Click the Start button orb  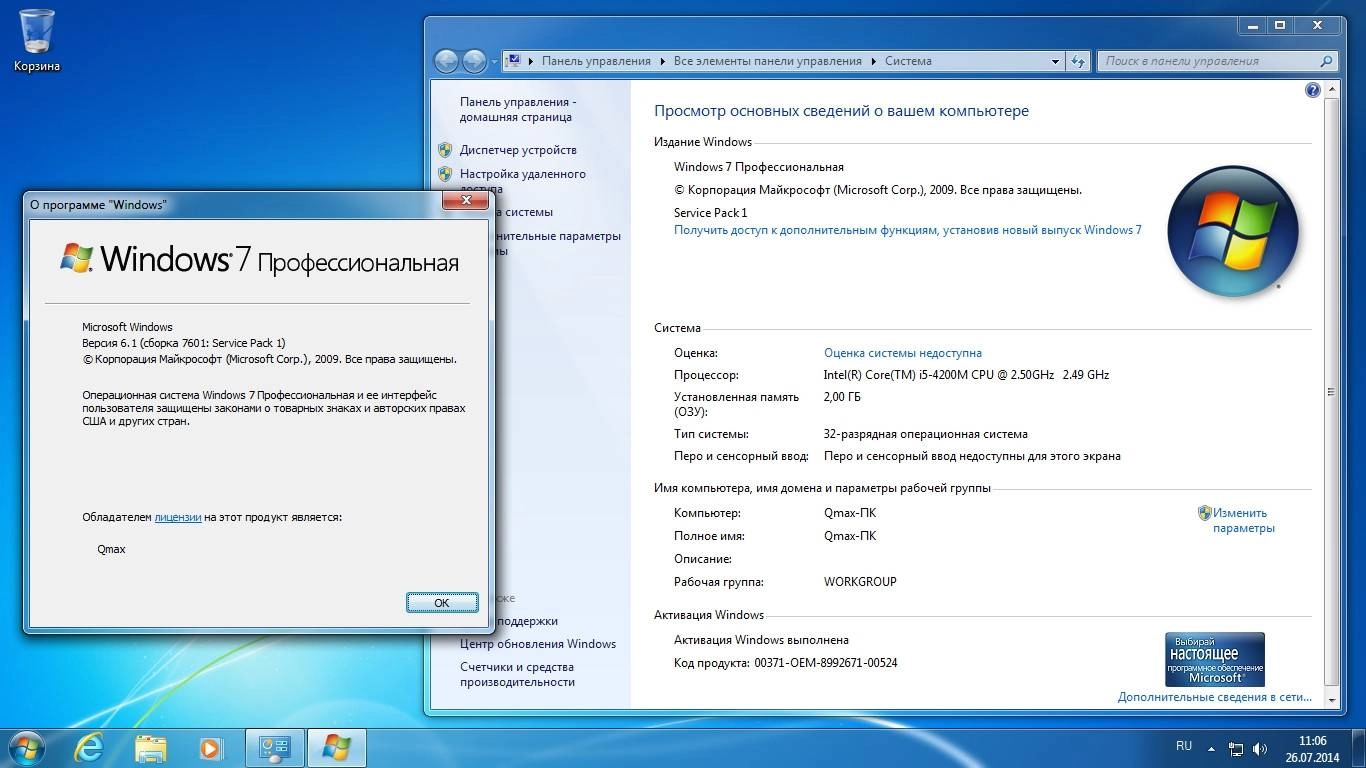pos(26,747)
